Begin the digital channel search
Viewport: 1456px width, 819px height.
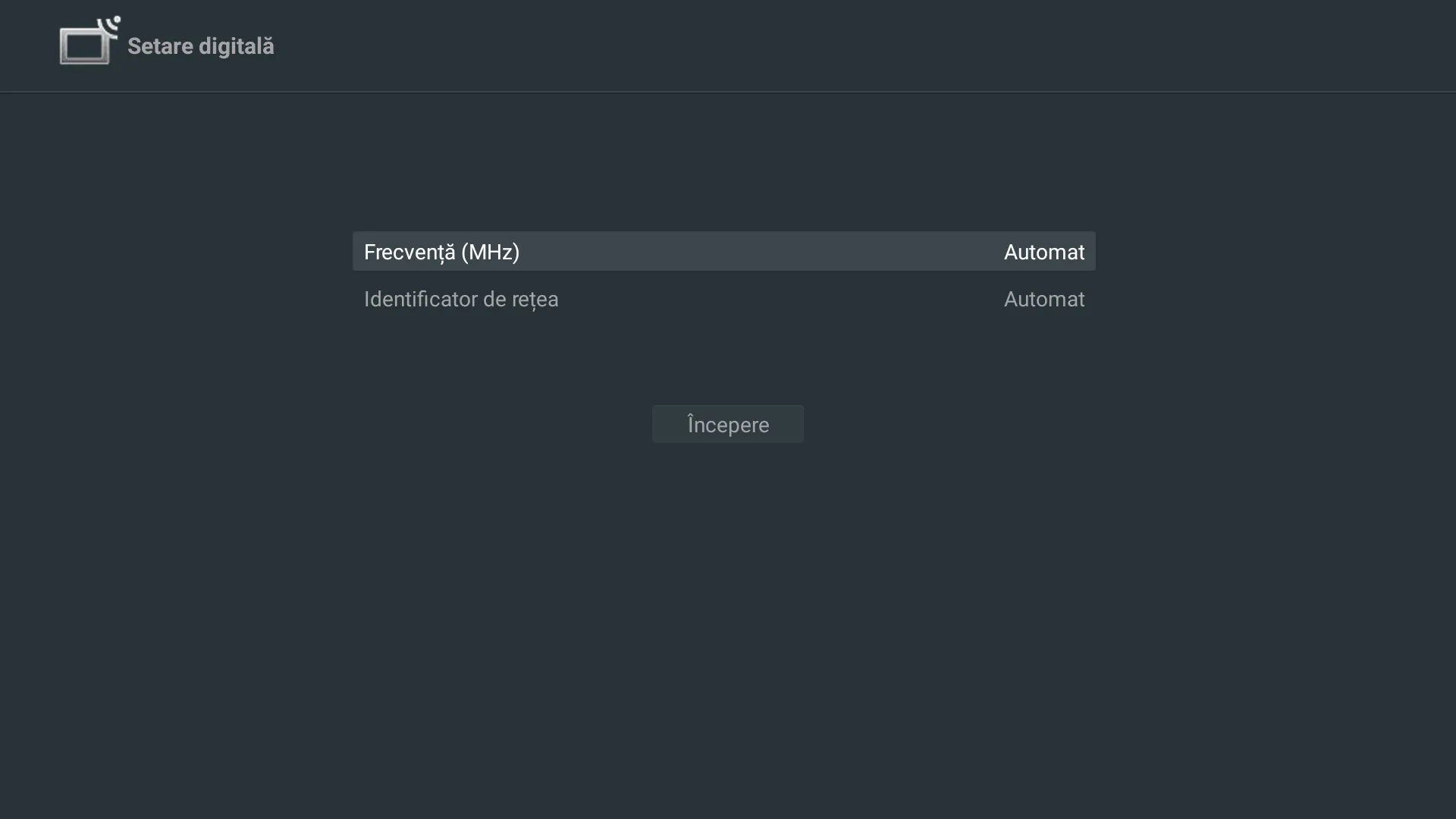727,424
